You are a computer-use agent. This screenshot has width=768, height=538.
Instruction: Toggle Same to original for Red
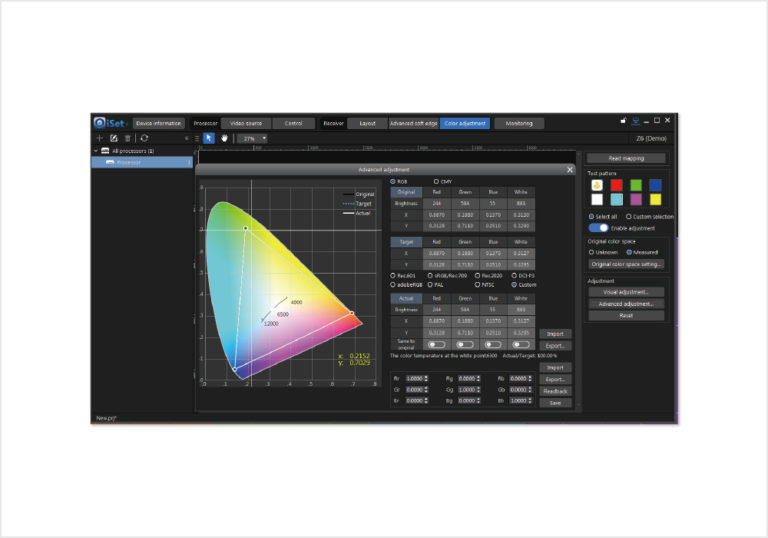[436, 344]
